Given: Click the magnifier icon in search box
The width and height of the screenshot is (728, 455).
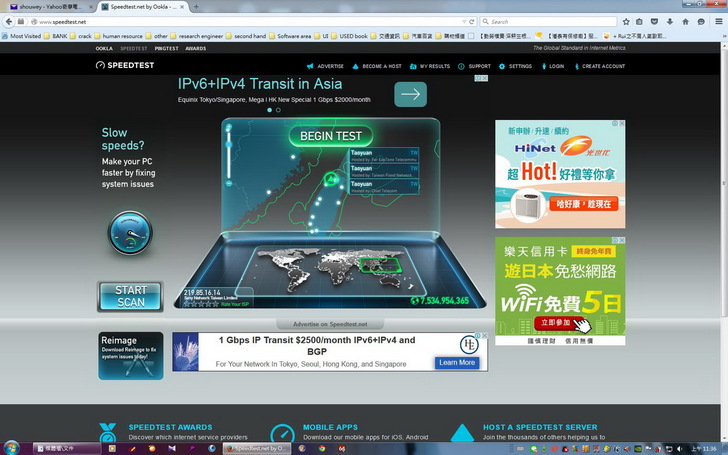Looking at the screenshot, I should [486, 21].
